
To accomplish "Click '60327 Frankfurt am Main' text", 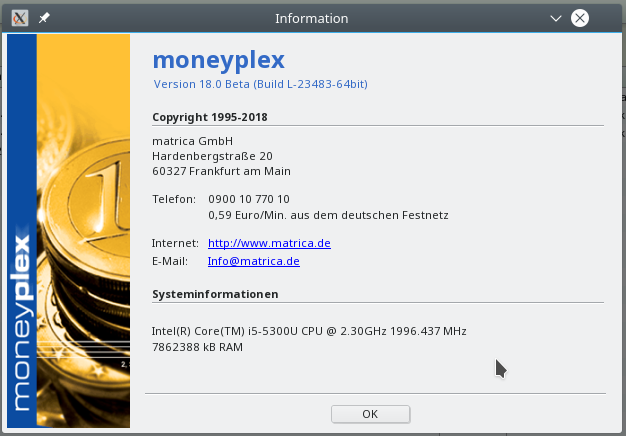I will click(221, 171).
